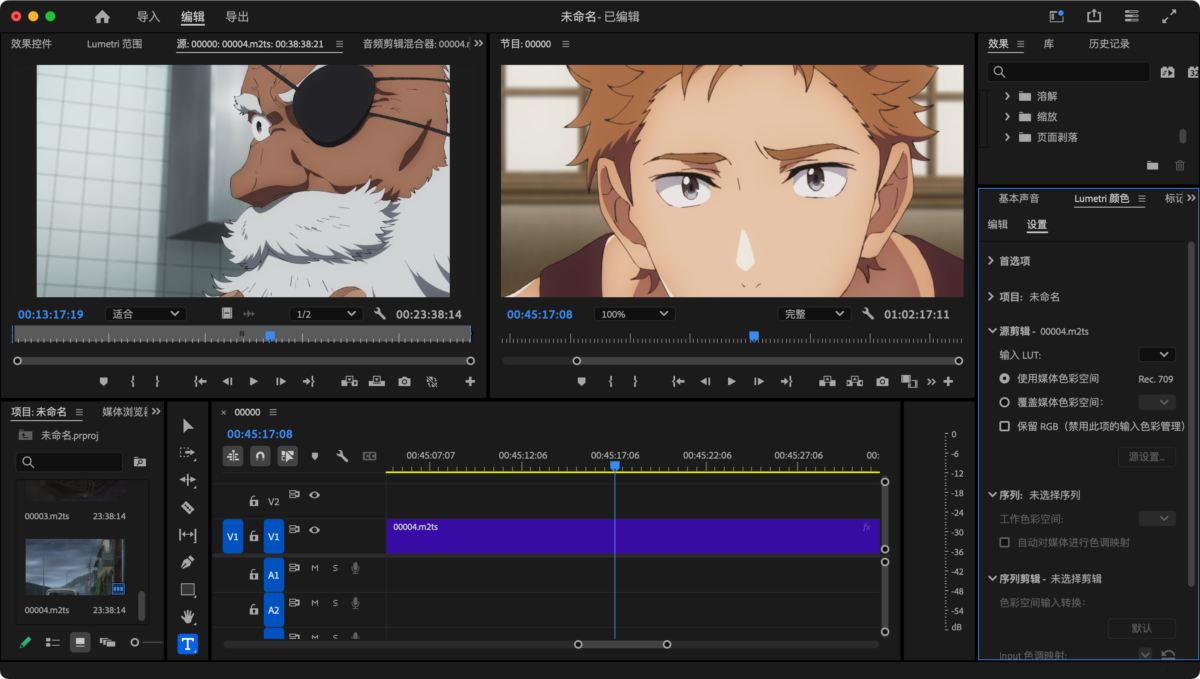Step forward one frame in Source monitor
The image size is (1200, 679).
(x=281, y=381)
